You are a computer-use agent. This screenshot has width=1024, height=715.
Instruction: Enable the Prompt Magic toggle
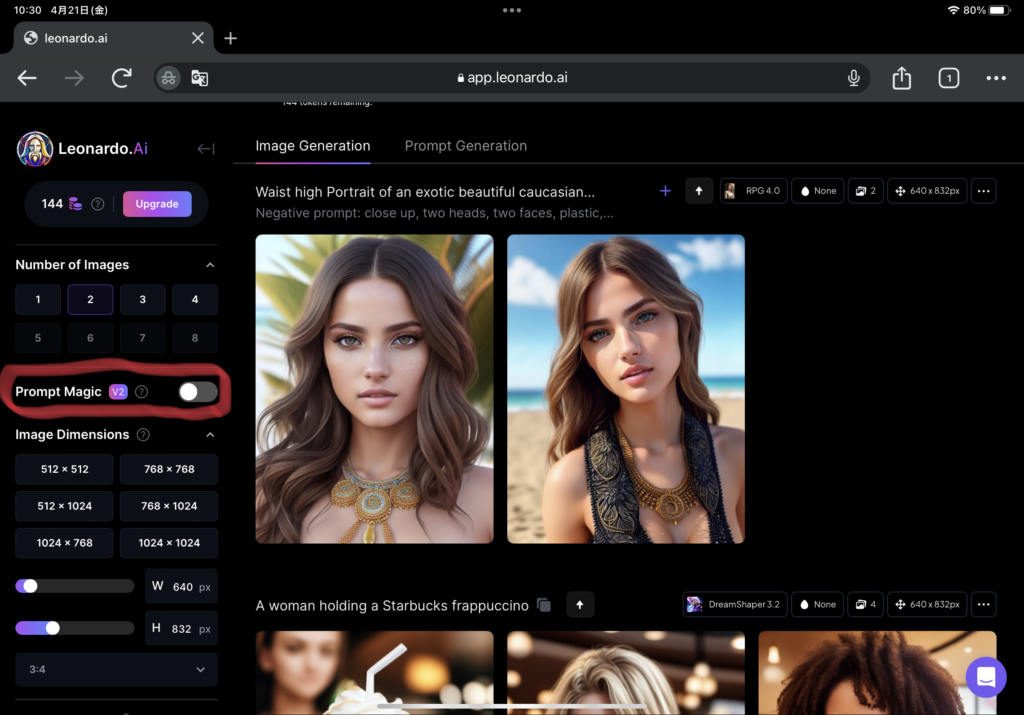pos(197,392)
